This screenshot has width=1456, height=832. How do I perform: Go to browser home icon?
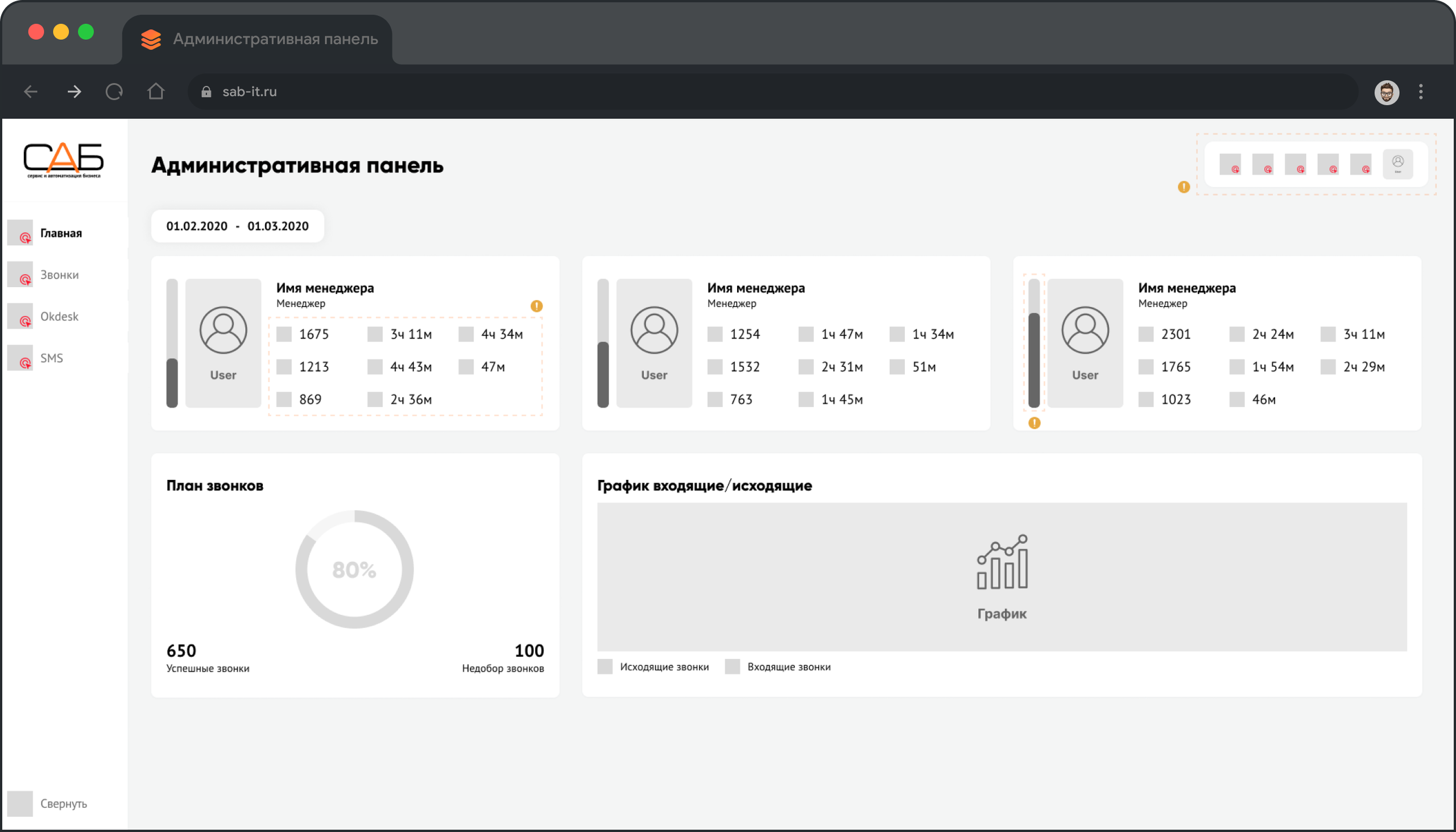click(155, 92)
